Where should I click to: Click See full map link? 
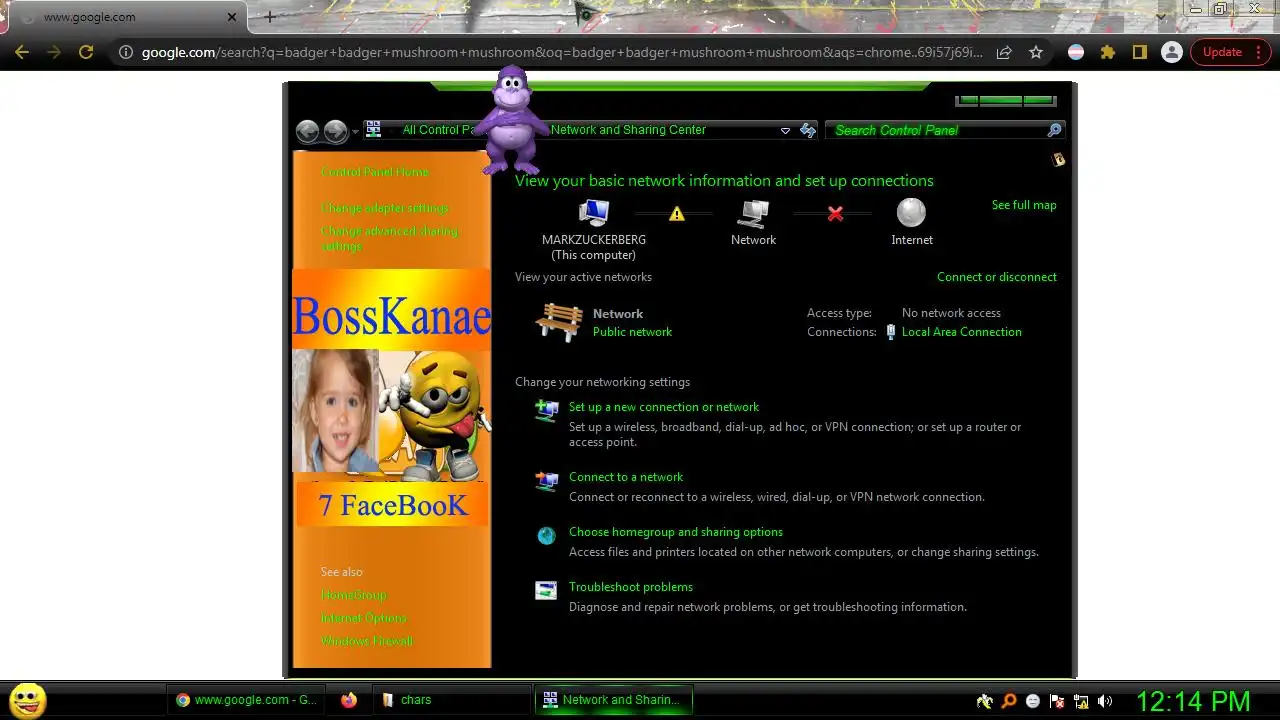(1024, 205)
